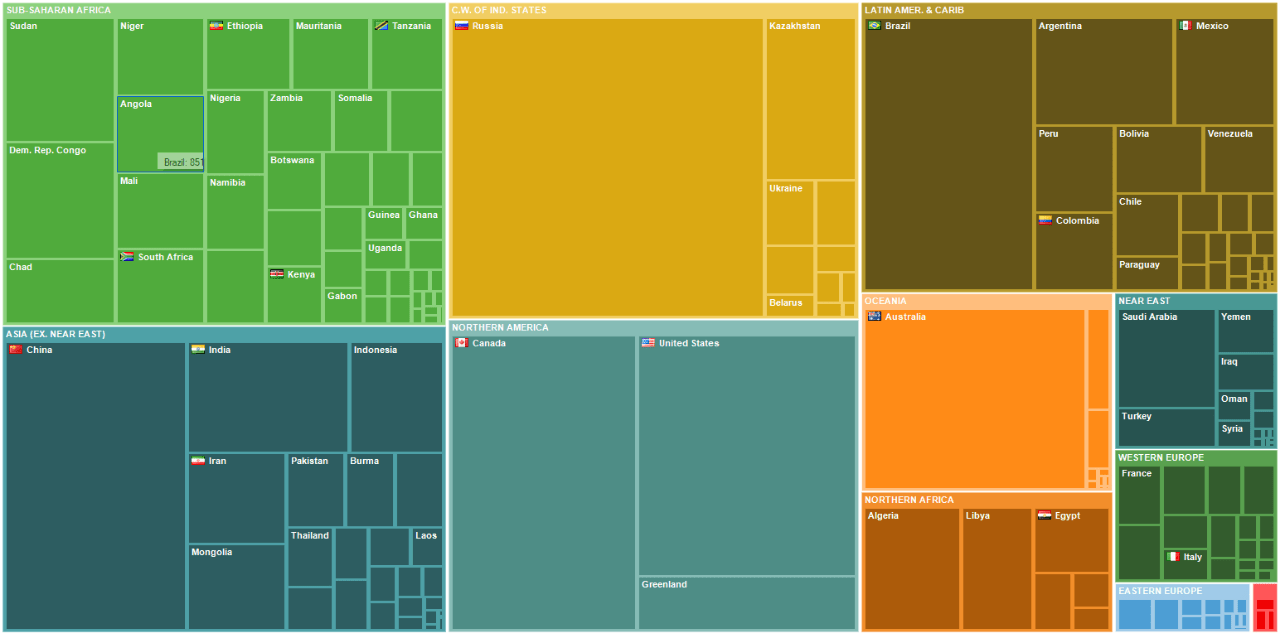
Task: Click the Russia flag icon
Action: 462,26
